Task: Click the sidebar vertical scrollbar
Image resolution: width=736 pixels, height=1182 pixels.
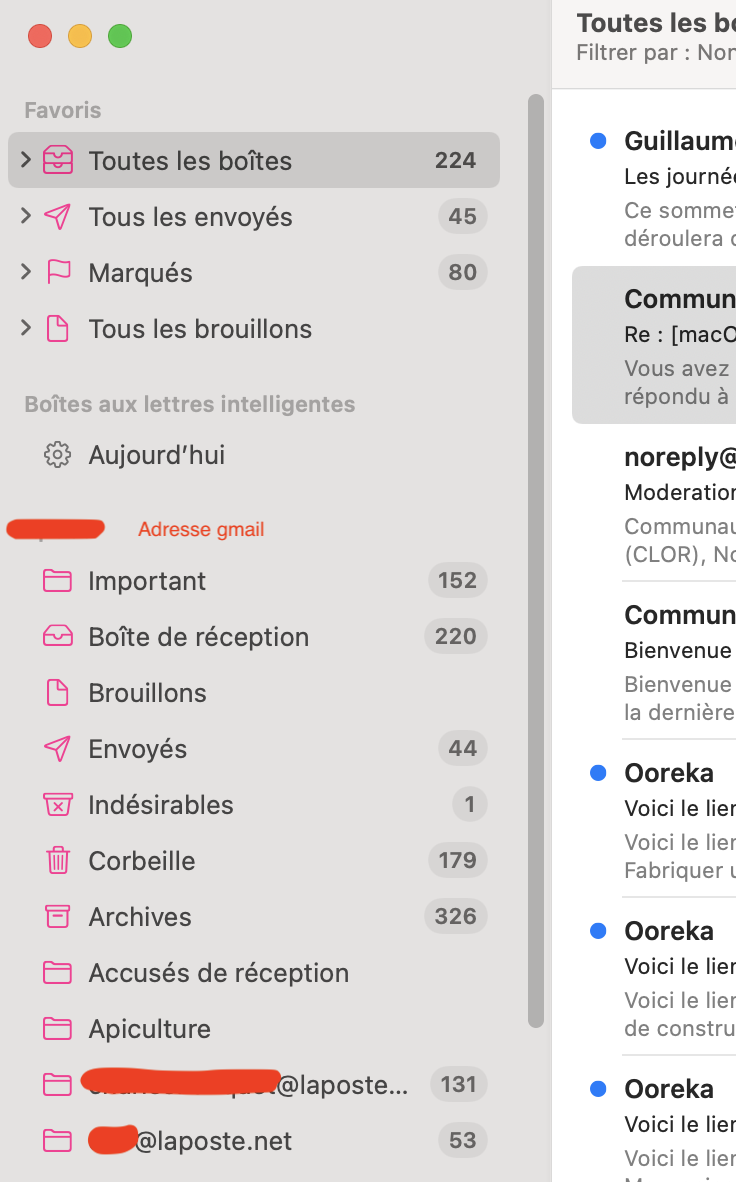Action: pyautogui.click(x=536, y=560)
